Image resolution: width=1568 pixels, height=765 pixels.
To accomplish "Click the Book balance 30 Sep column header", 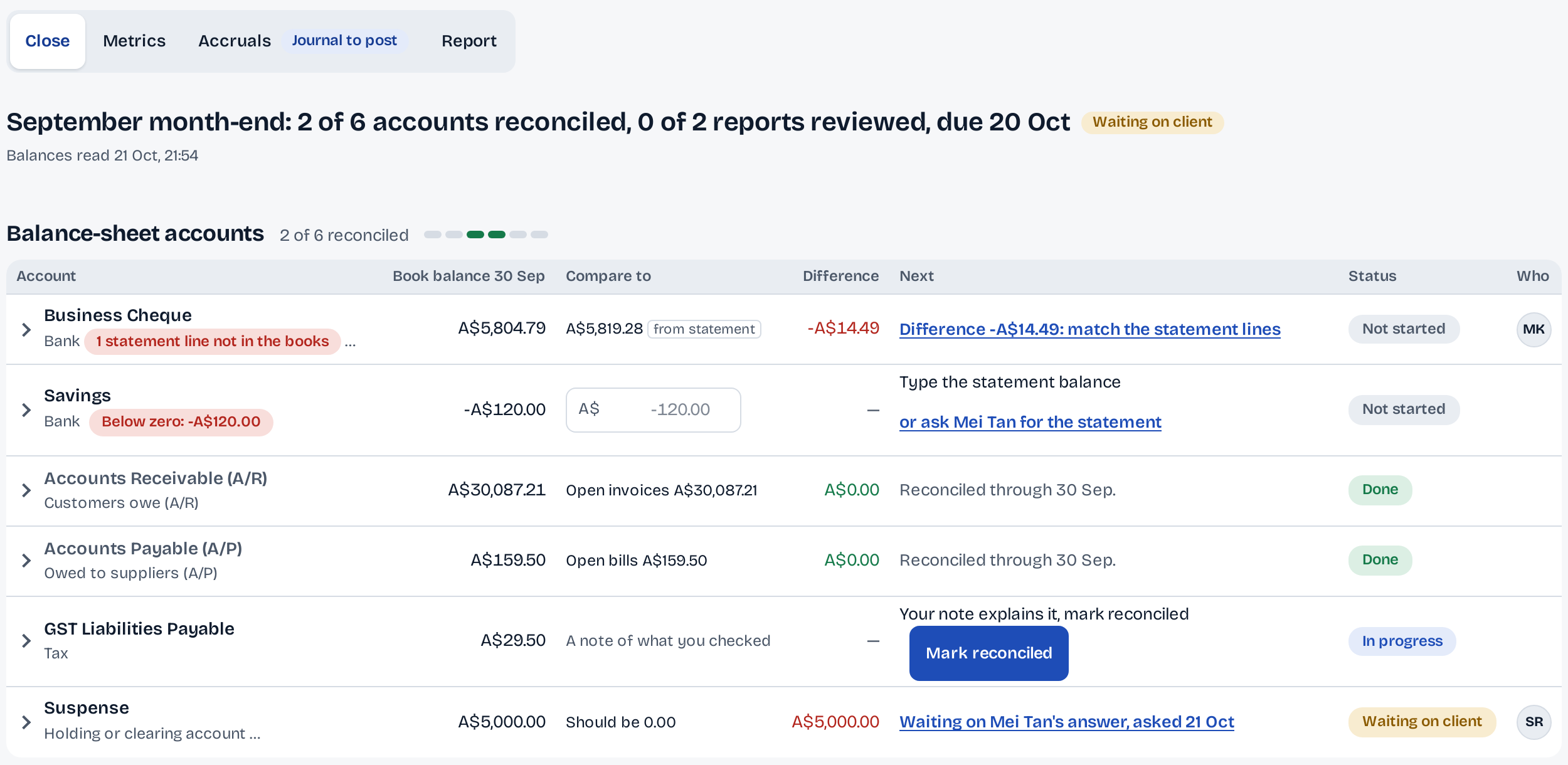I will [469, 277].
